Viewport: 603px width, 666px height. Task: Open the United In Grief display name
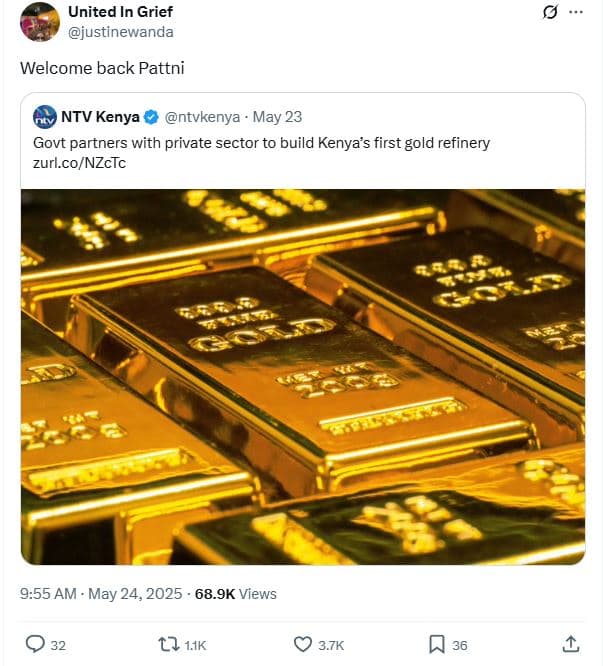coord(120,12)
